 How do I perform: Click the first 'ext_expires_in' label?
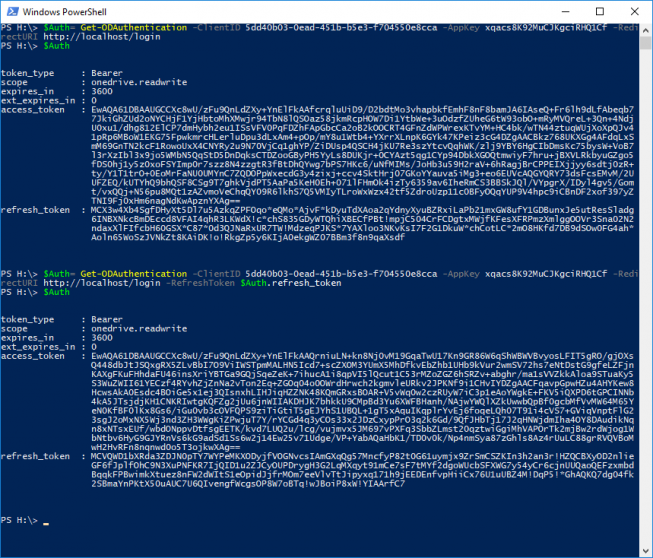(38, 100)
